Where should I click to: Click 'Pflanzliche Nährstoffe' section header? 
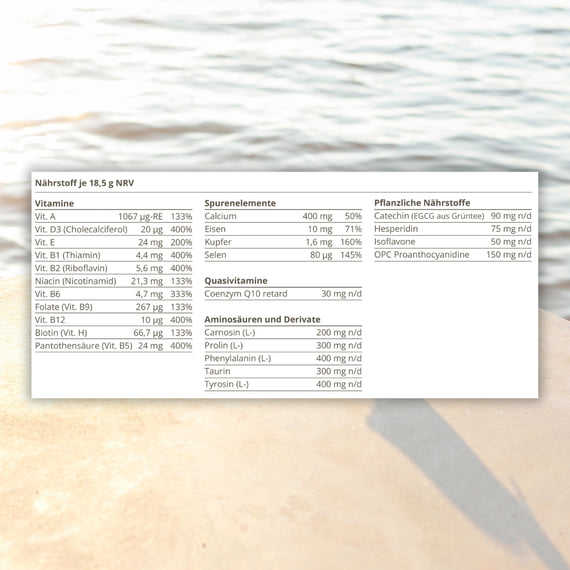coord(422,203)
